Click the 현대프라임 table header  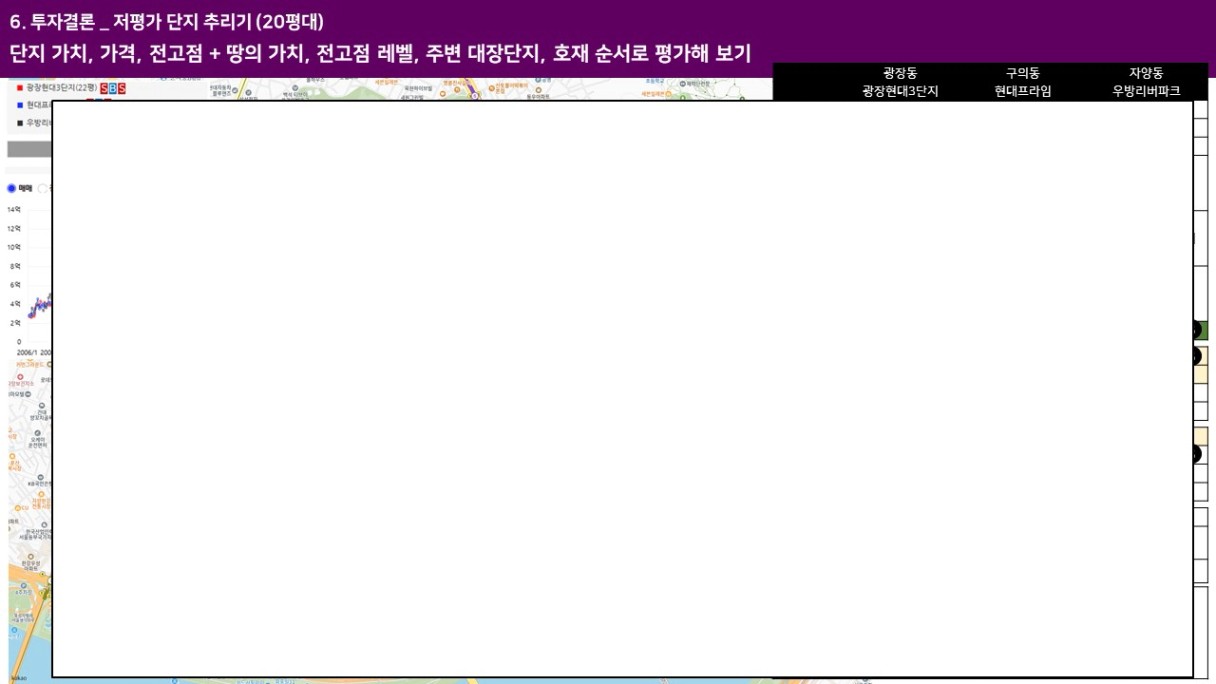(x=1023, y=91)
